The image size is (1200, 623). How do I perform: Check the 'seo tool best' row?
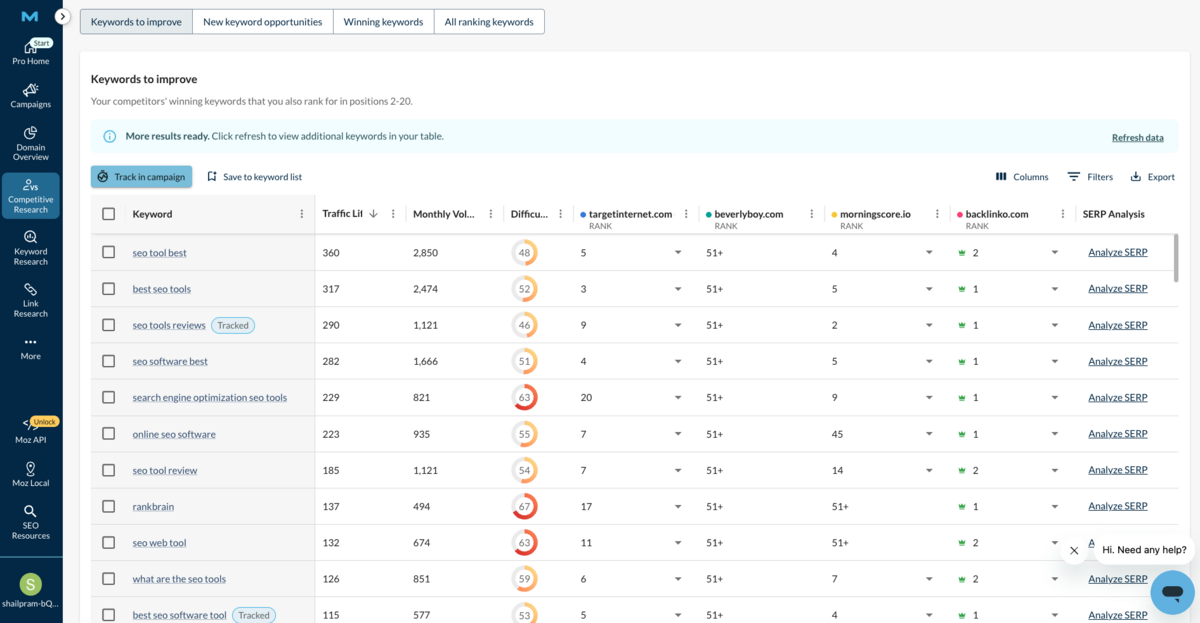click(108, 253)
